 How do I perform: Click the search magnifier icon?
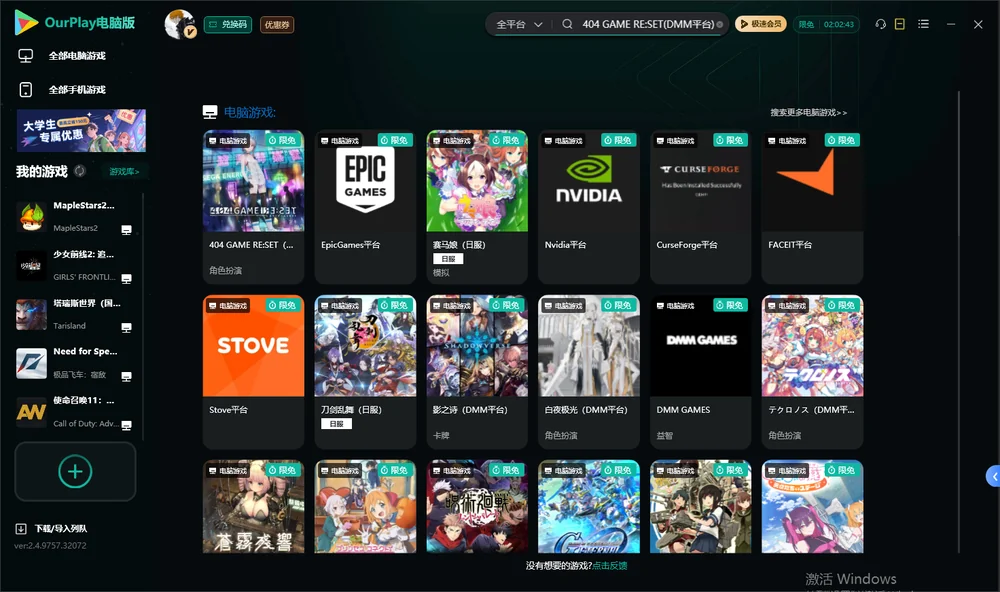pyautogui.click(x=567, y=24)
